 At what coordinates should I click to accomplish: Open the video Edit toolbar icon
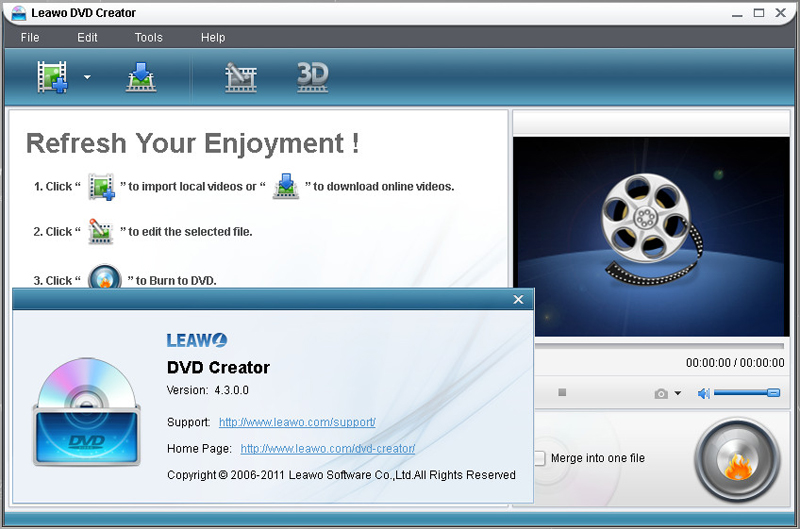241,77
